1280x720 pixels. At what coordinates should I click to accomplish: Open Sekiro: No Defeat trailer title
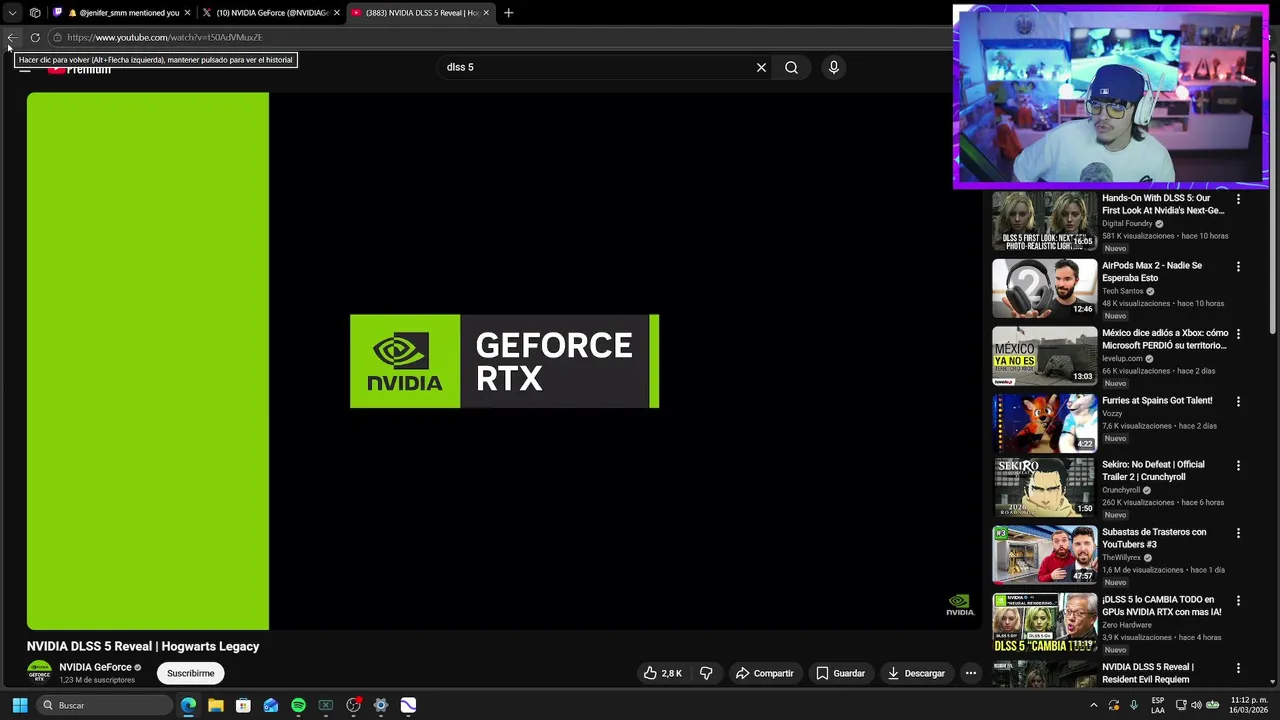(x=1153, y=471)
